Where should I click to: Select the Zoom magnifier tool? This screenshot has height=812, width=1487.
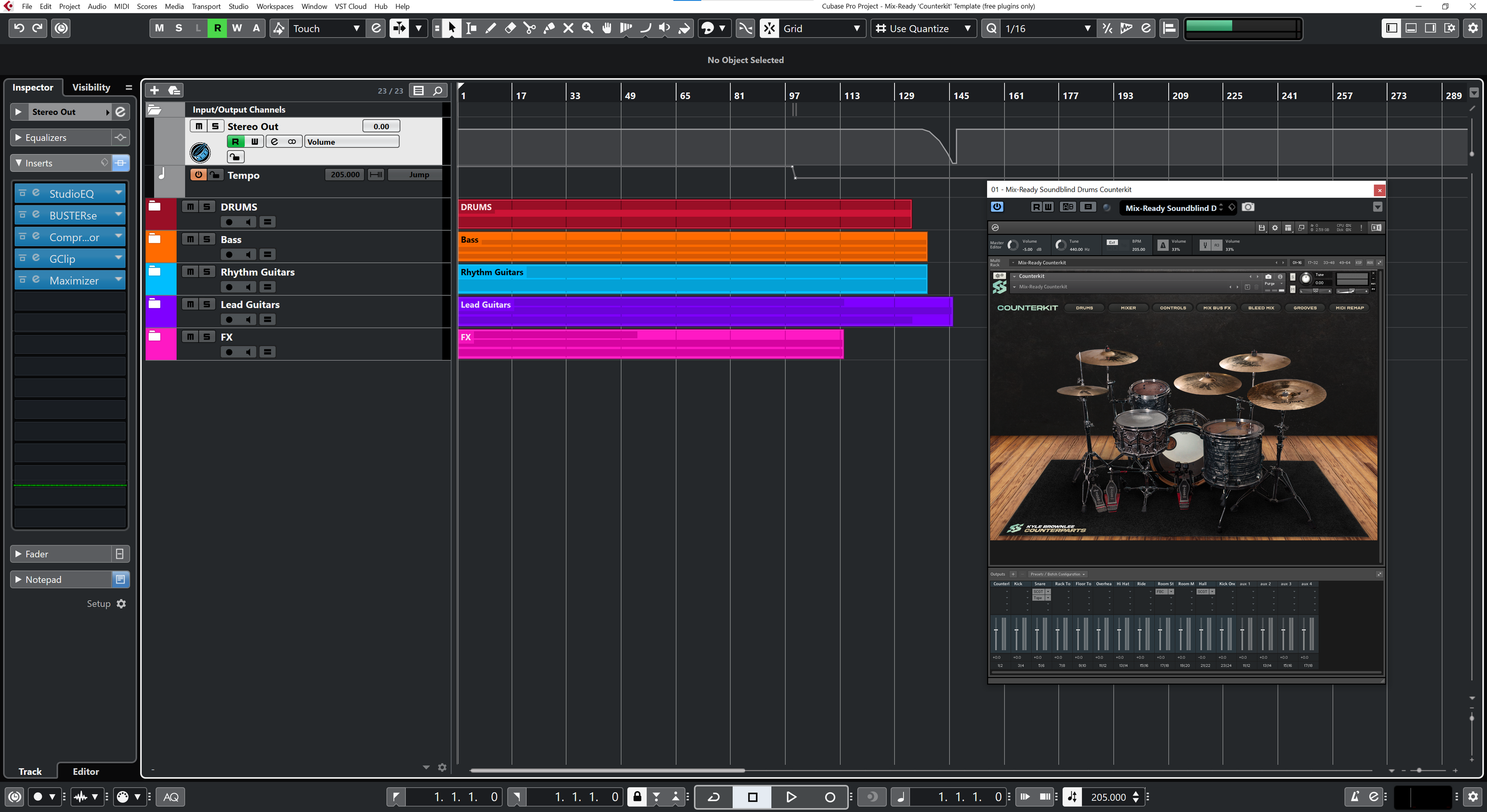pyautogui.click(x=587, y=28)
